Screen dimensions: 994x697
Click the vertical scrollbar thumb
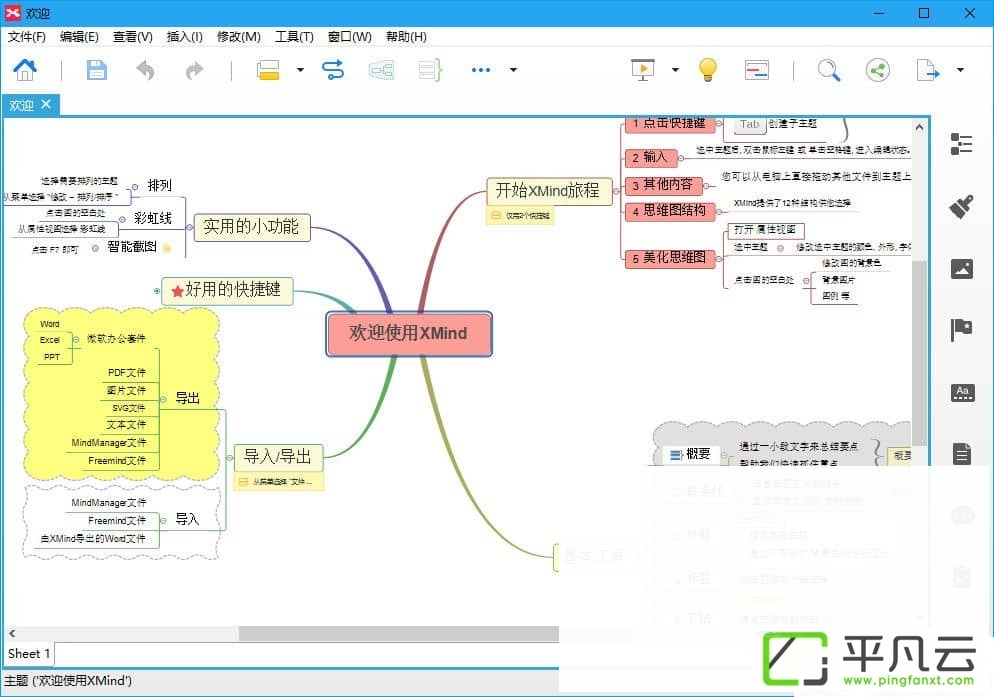pyautogui.click(x=919, y=352)
